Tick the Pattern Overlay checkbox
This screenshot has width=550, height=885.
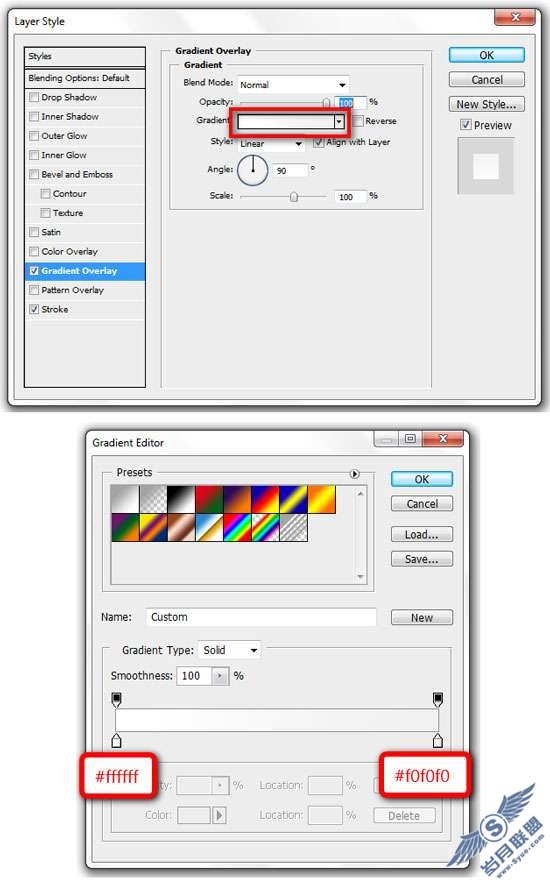pyautogui.click(x=34, y=290)
